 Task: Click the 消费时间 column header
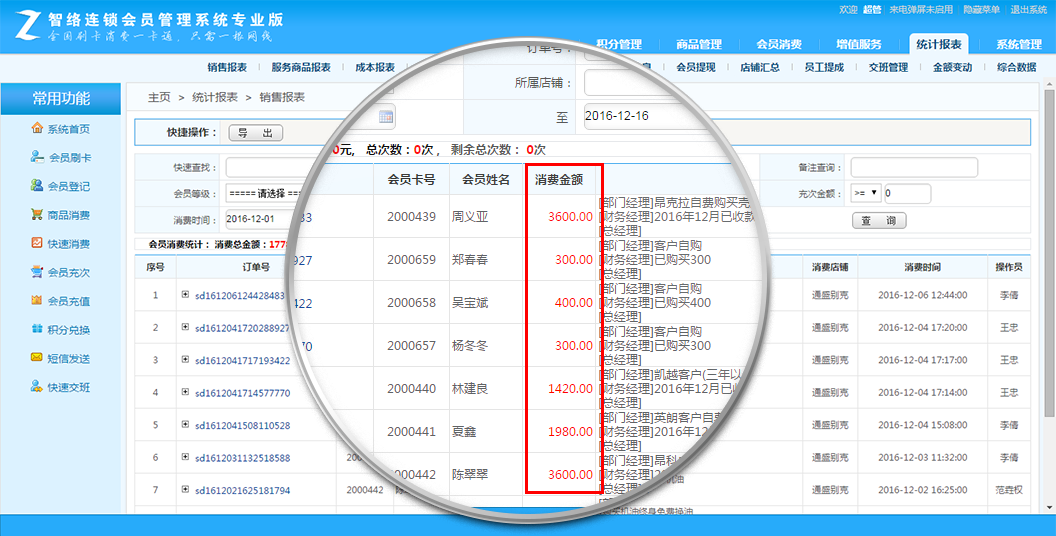pos(923,267)
